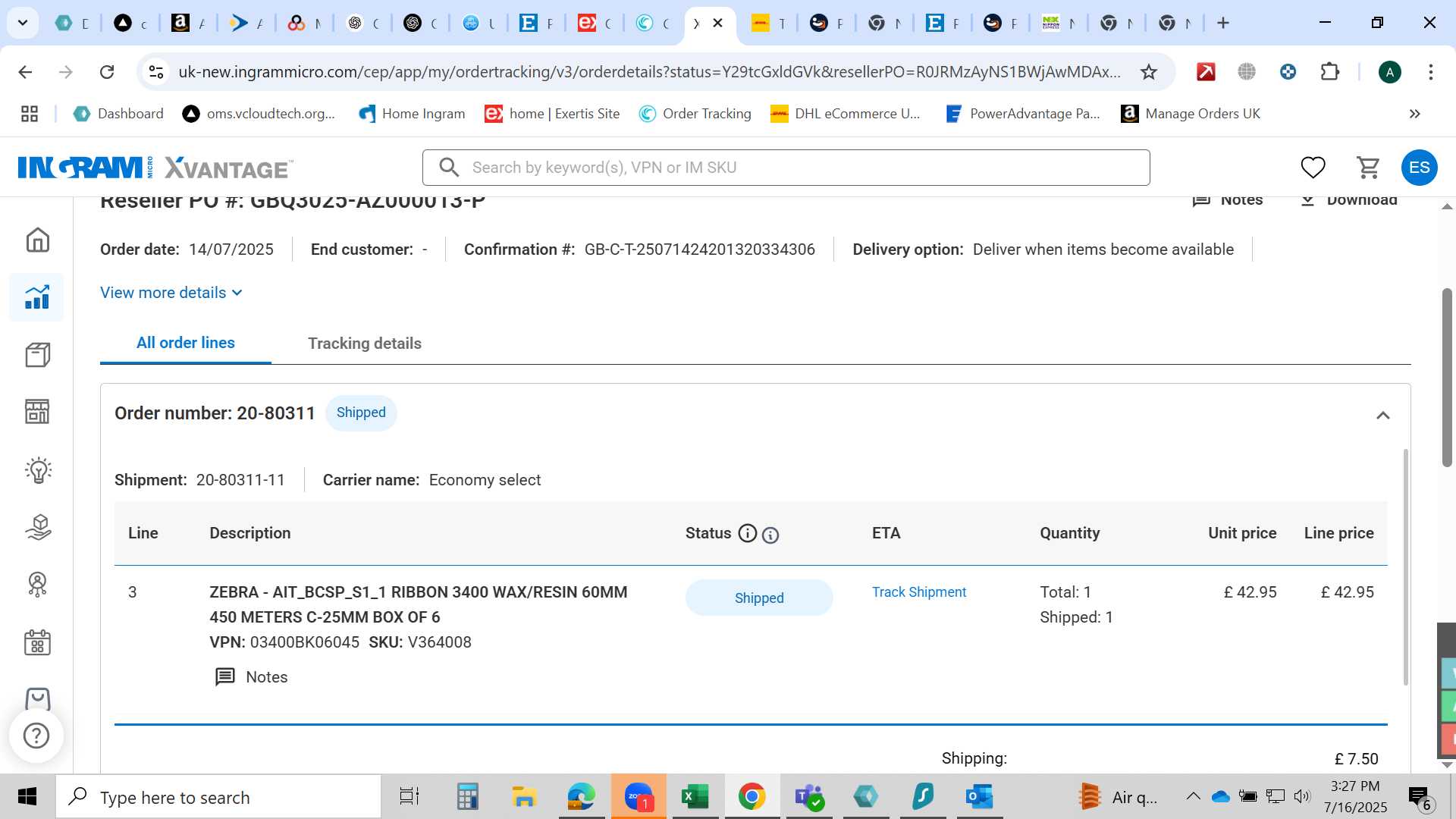This screenshot has width=1456, height=819.
Task: Open the storefront sidebar icon
Action: tap(37, 412)
